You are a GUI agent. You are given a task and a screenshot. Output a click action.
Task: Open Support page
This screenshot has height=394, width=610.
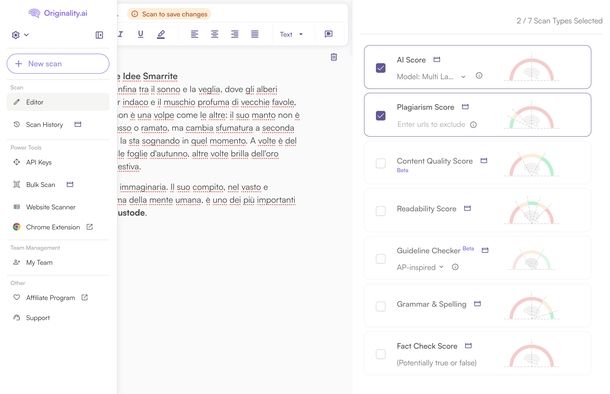pyautogui.click(x=37, y=318)
